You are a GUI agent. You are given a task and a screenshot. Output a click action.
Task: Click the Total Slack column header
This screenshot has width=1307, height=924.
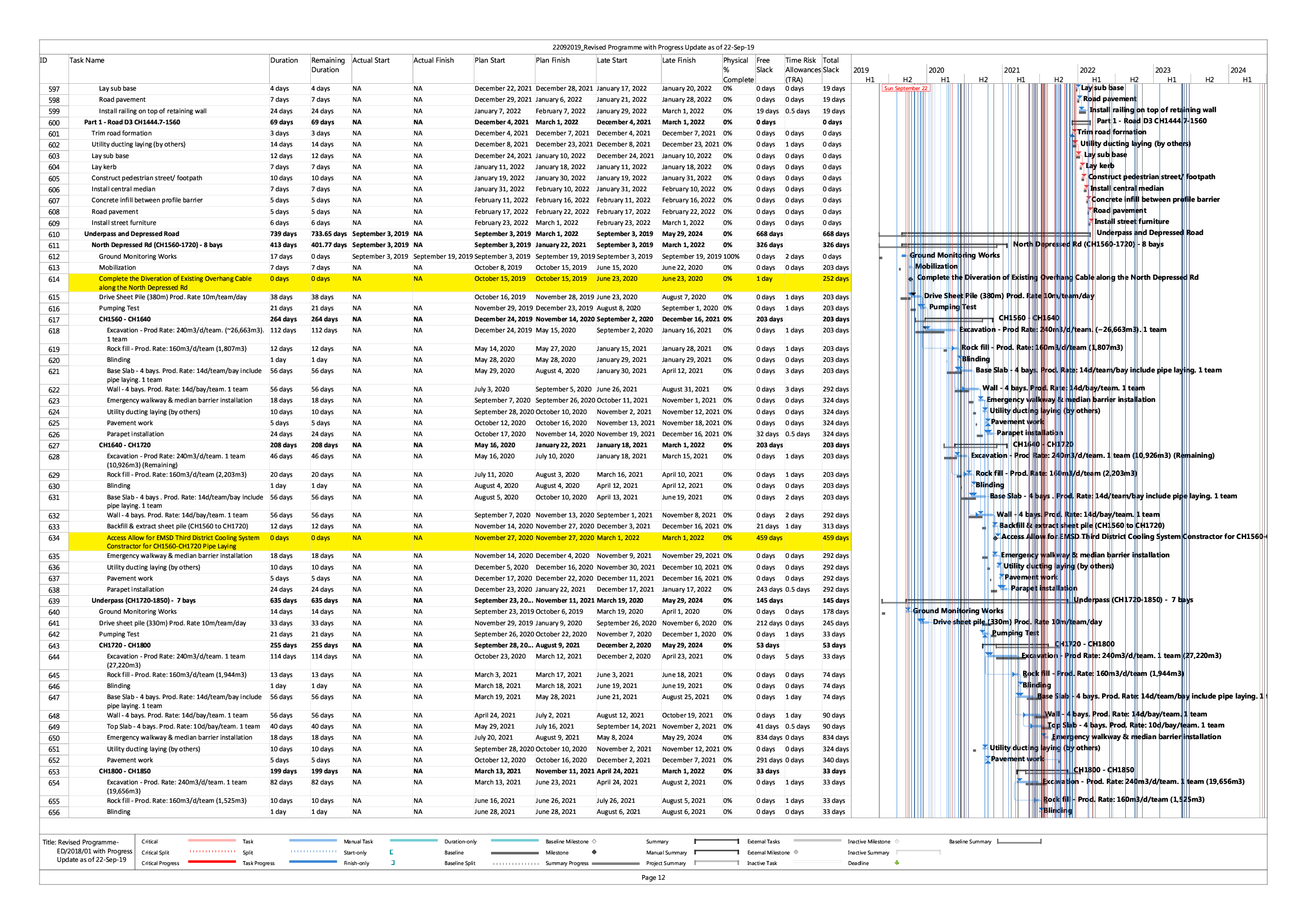pos(831,65)
